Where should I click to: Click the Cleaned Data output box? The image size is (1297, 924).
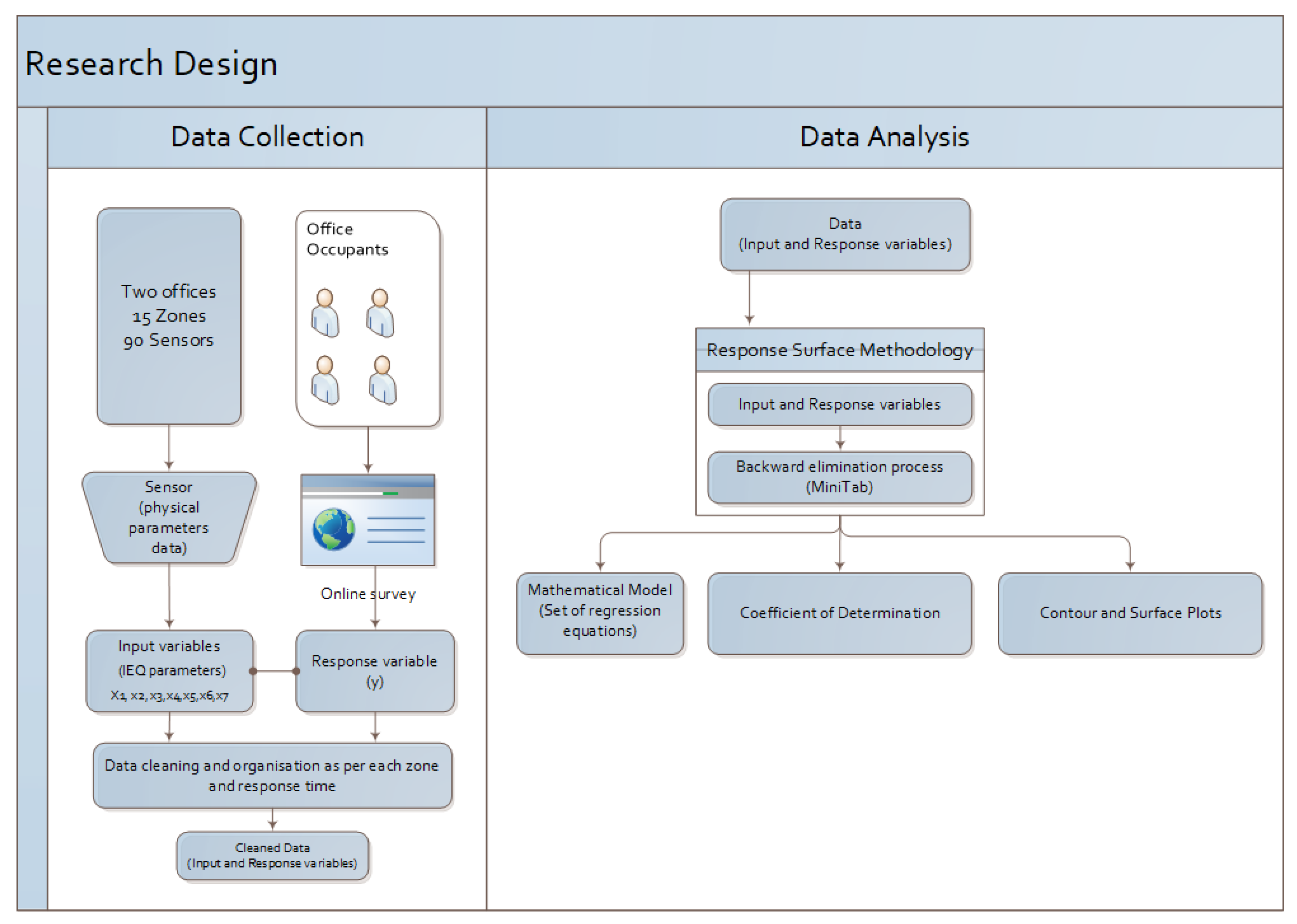coord(272,855)
